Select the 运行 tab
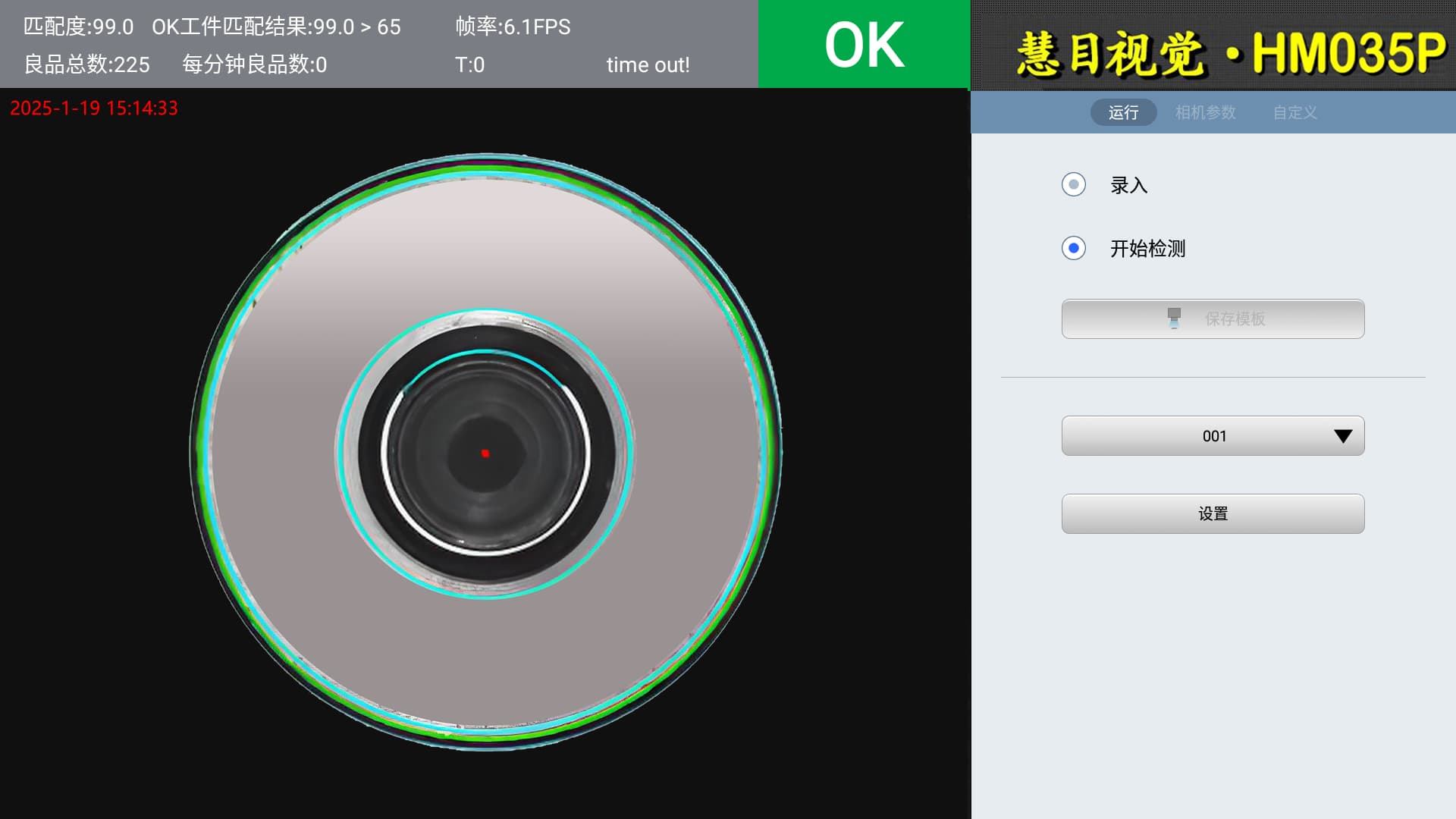 [x=1123, y=112]
